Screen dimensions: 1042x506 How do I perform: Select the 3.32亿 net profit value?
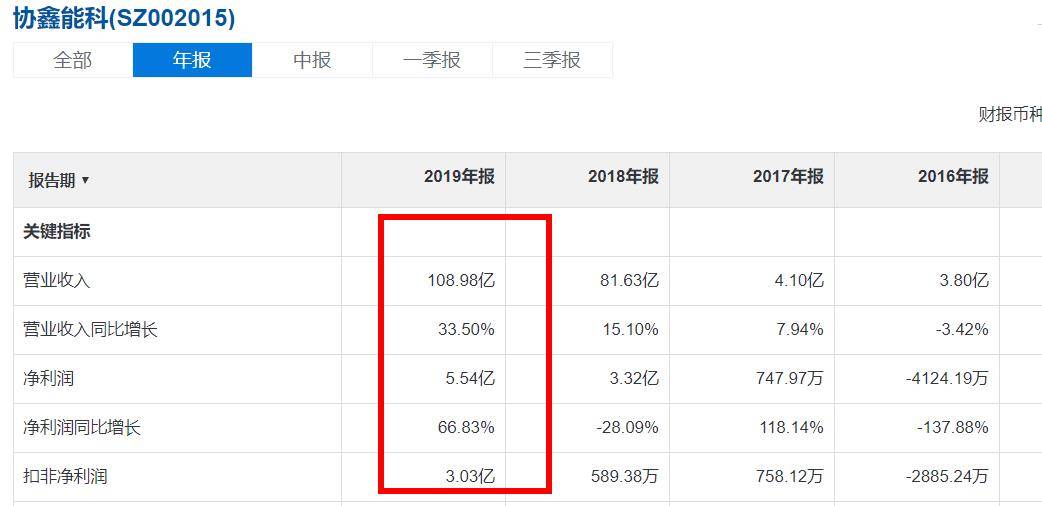[634, 378]
